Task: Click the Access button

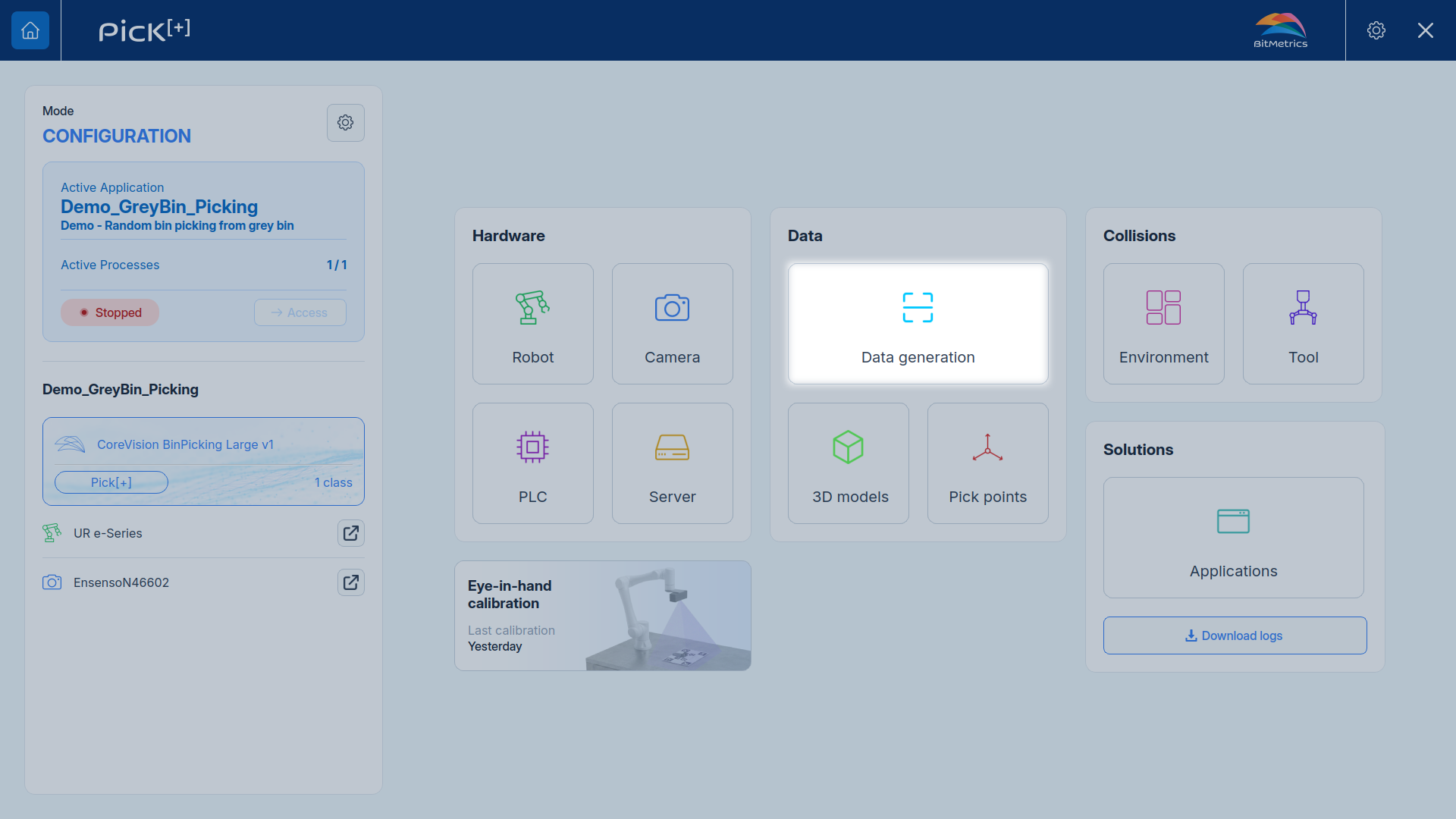Action: tap(300, 312)
